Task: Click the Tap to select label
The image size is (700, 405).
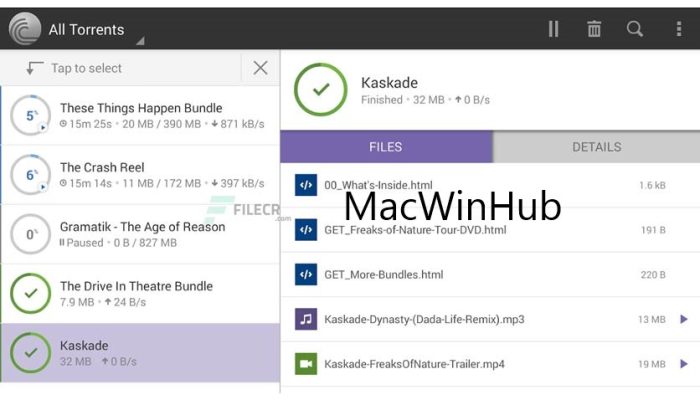Action: click(x=86, y=68)
